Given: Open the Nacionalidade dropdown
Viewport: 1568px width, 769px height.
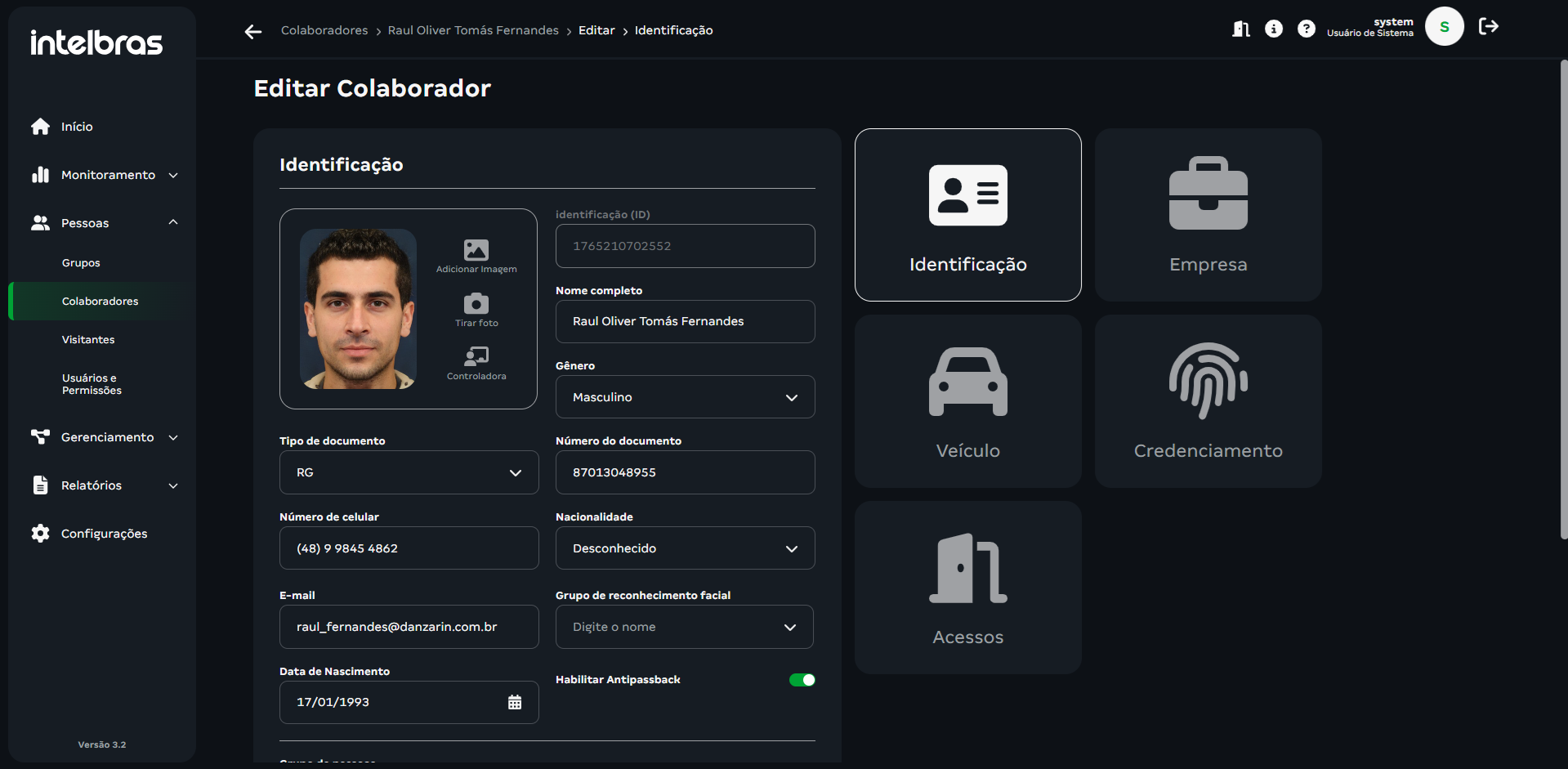Looking at the screenshot, I should pyautogui.click(x=685, y=548).
